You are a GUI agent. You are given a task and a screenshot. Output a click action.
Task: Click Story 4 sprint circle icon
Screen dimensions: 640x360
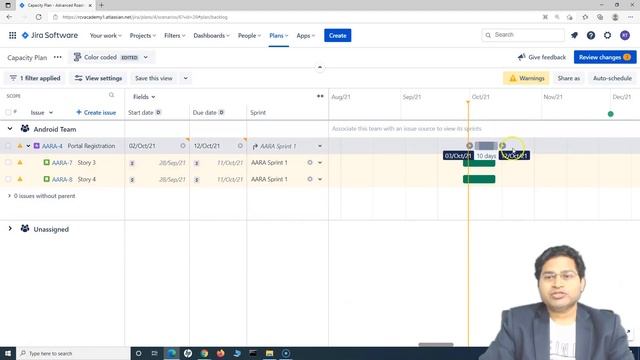click(x=310, y=179)
